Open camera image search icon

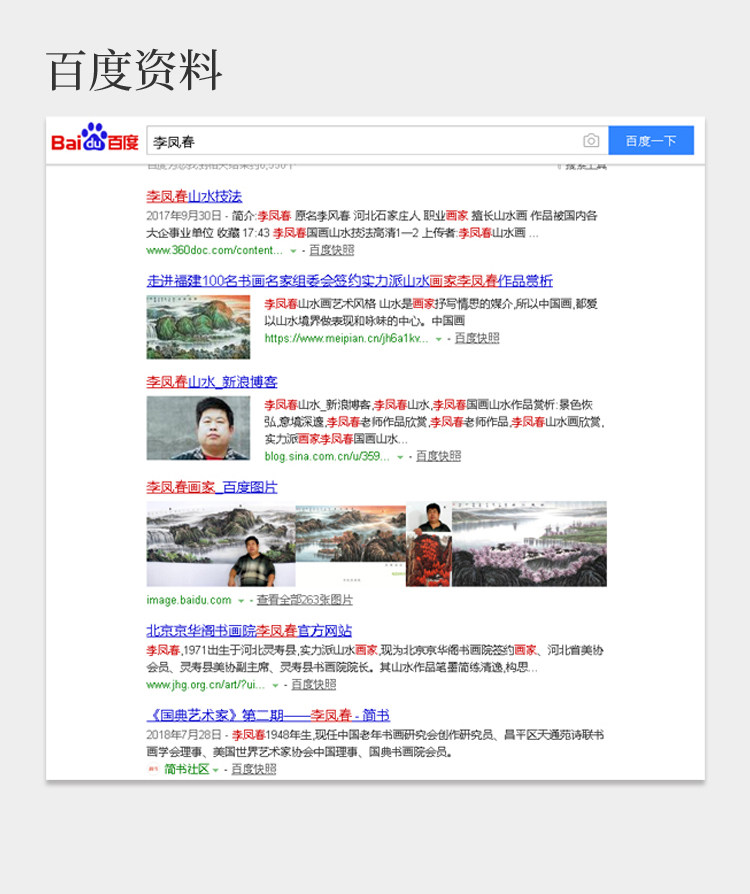591,140
